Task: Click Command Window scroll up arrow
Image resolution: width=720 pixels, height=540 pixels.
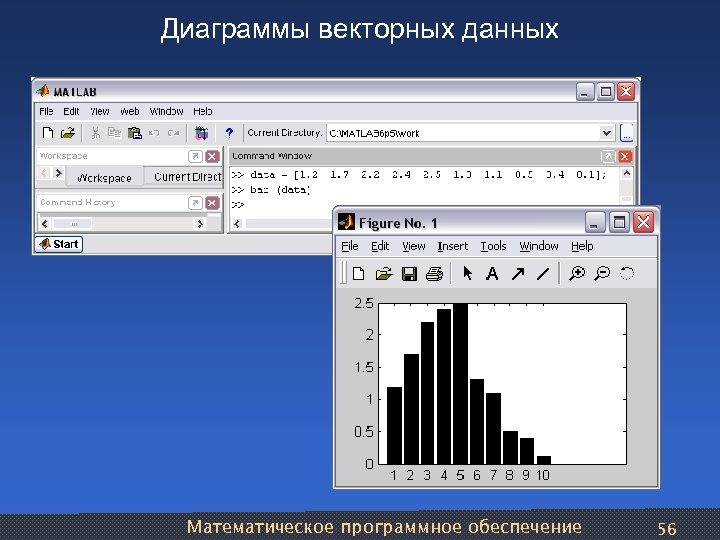Action: click(626, 174)
